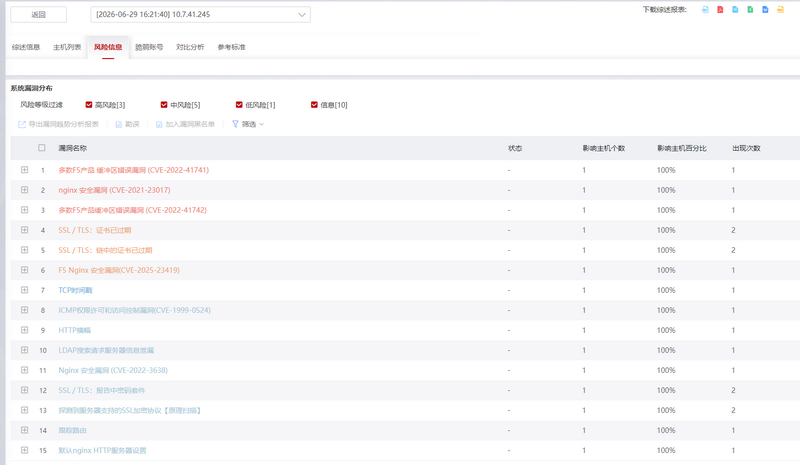Open the 筛选 filter dropdown
Screen dimensions: 800x465
[x=248, y=124]
